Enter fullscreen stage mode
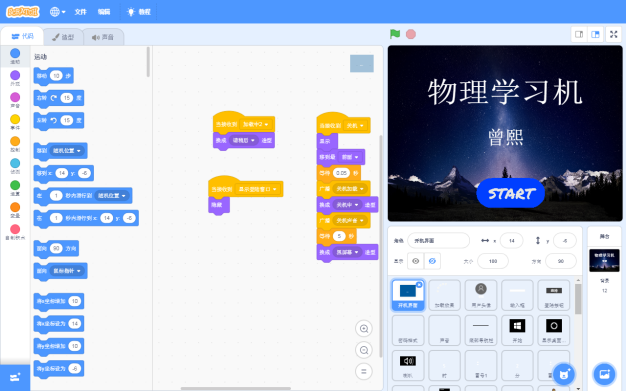This screenshot has height=391, width=626. [614, 35]
